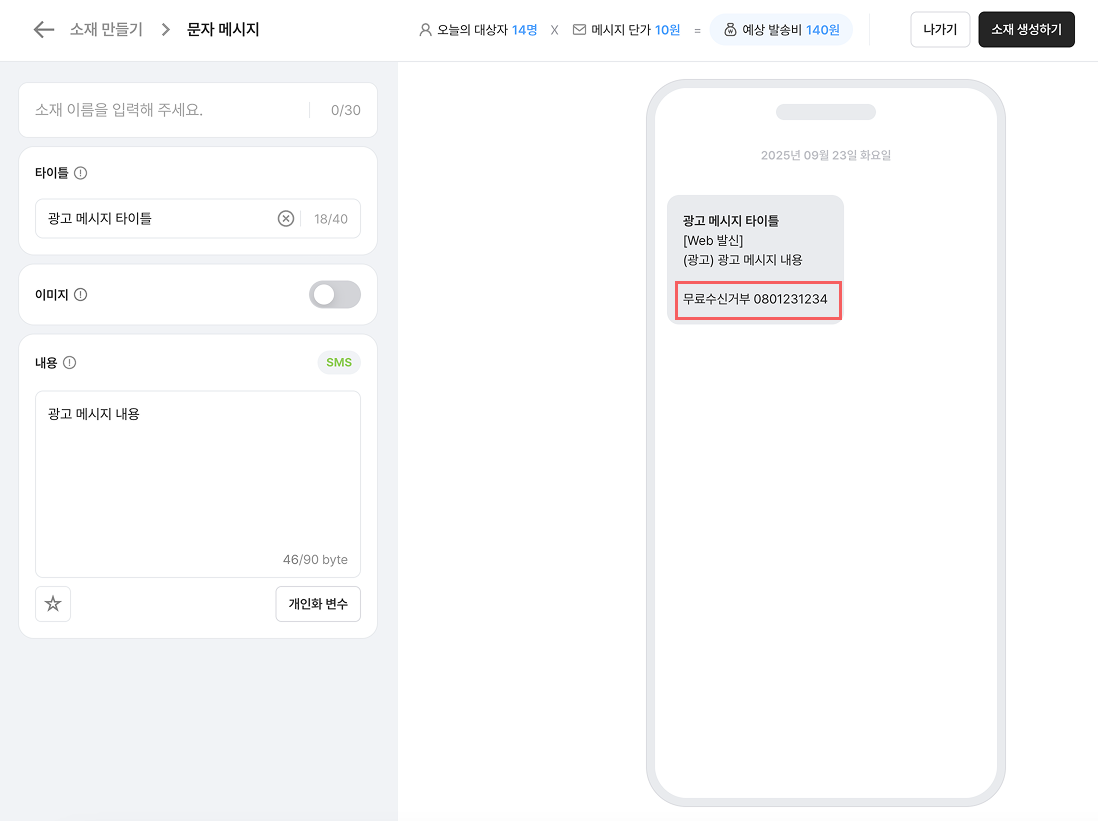Select the 문자 메시지 breadcrumb title

(x=223, y=30)
